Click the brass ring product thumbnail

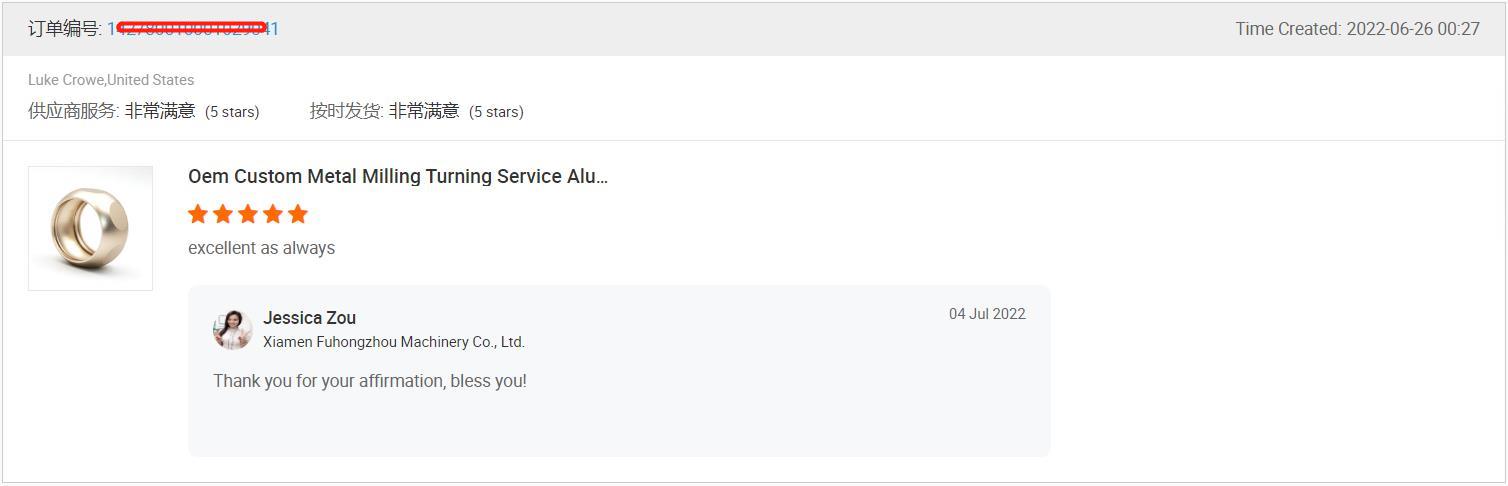coord(90,228)
